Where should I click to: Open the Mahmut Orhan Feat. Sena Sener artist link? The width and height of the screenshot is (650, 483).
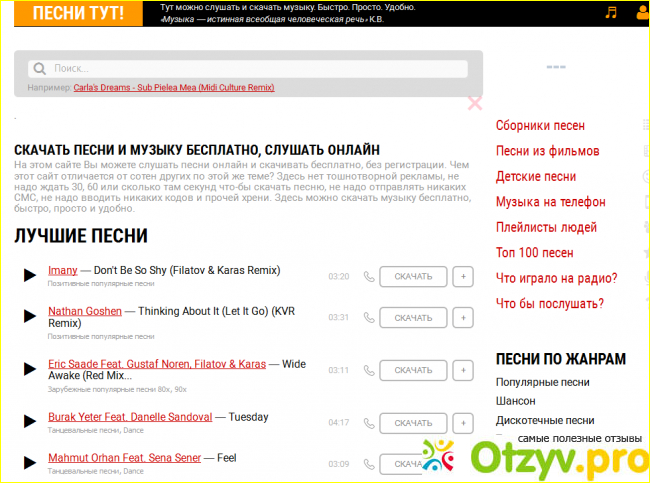click(x=123, y=457)
